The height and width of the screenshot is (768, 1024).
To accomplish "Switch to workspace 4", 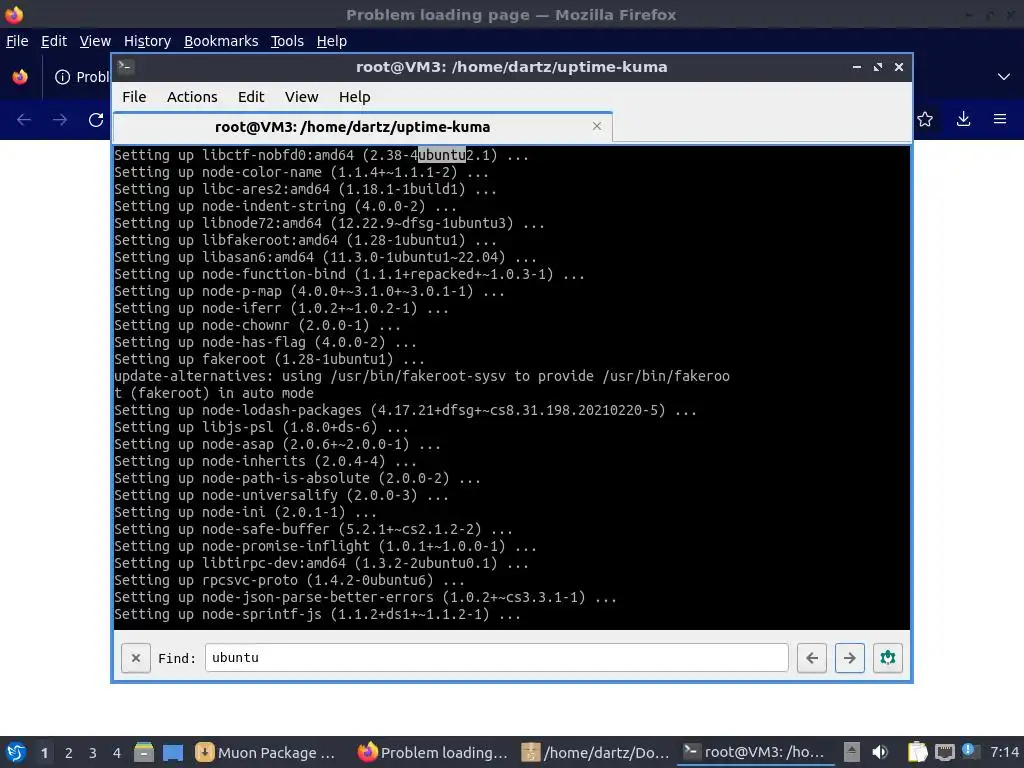I will point(117,753).
